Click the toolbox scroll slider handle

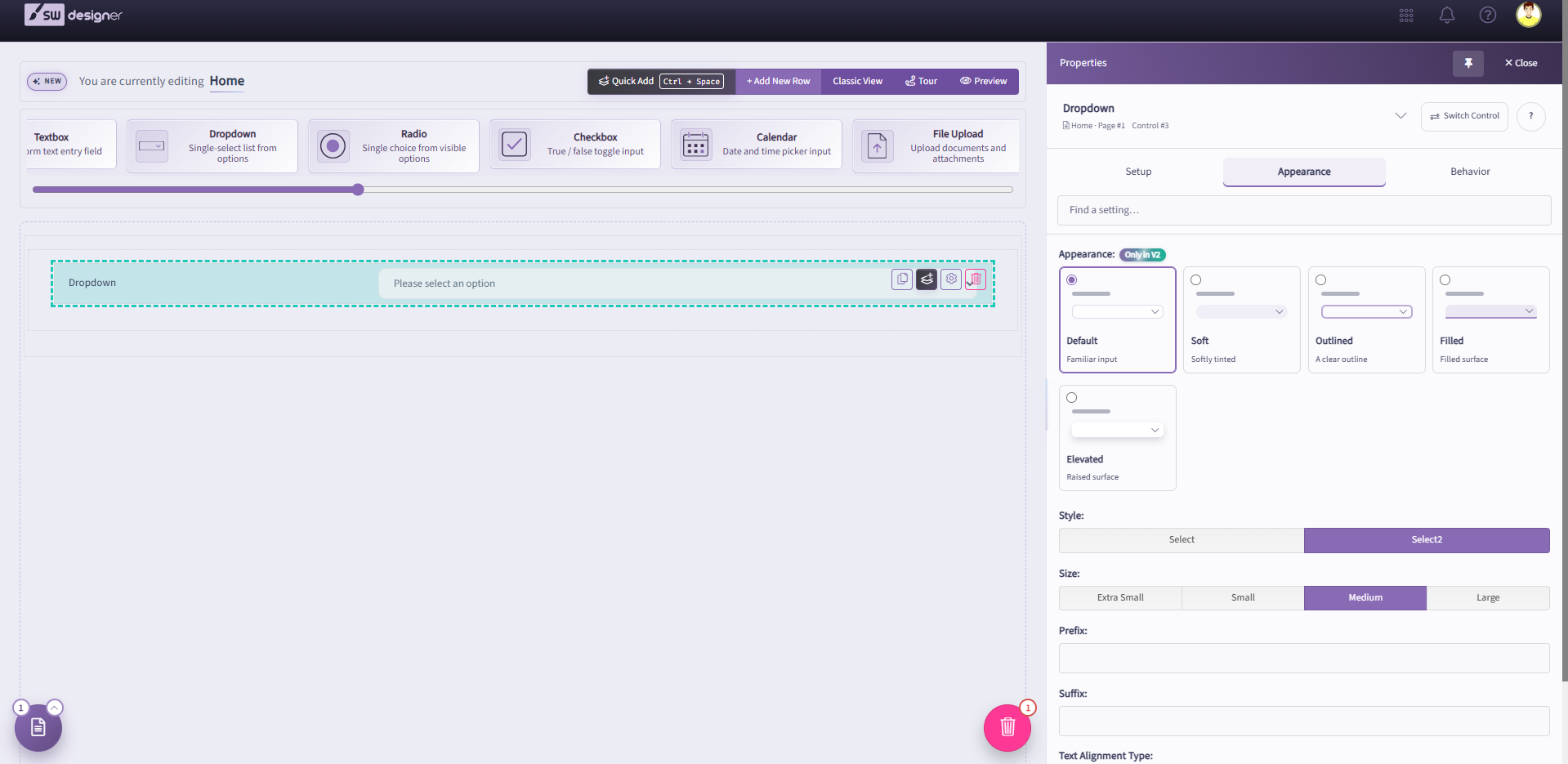coord(358,190)
